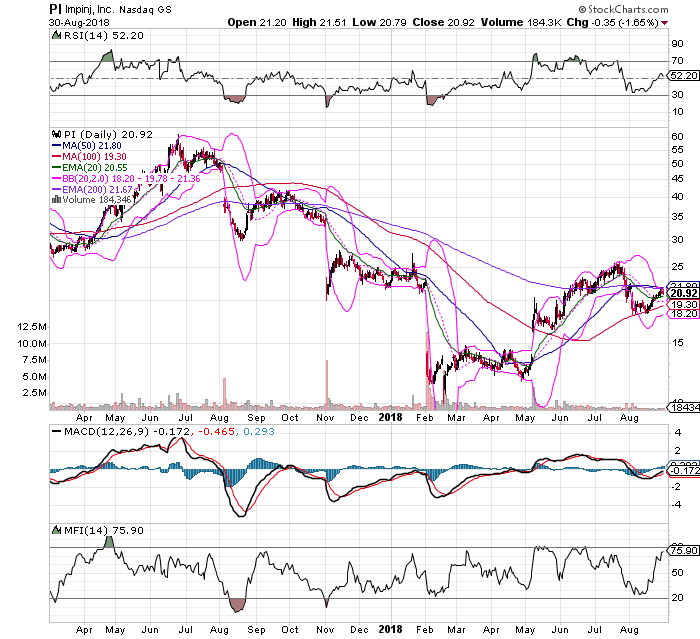Click the PI ticker symbol in the header
Screen dimensions: 700x639
[x=56, y=9]
